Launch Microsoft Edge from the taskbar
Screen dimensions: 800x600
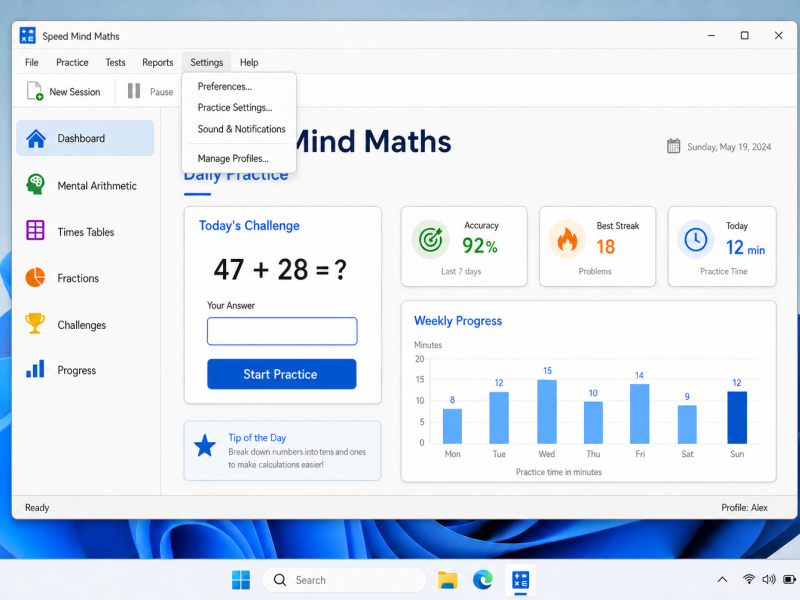tap(483, 580)
